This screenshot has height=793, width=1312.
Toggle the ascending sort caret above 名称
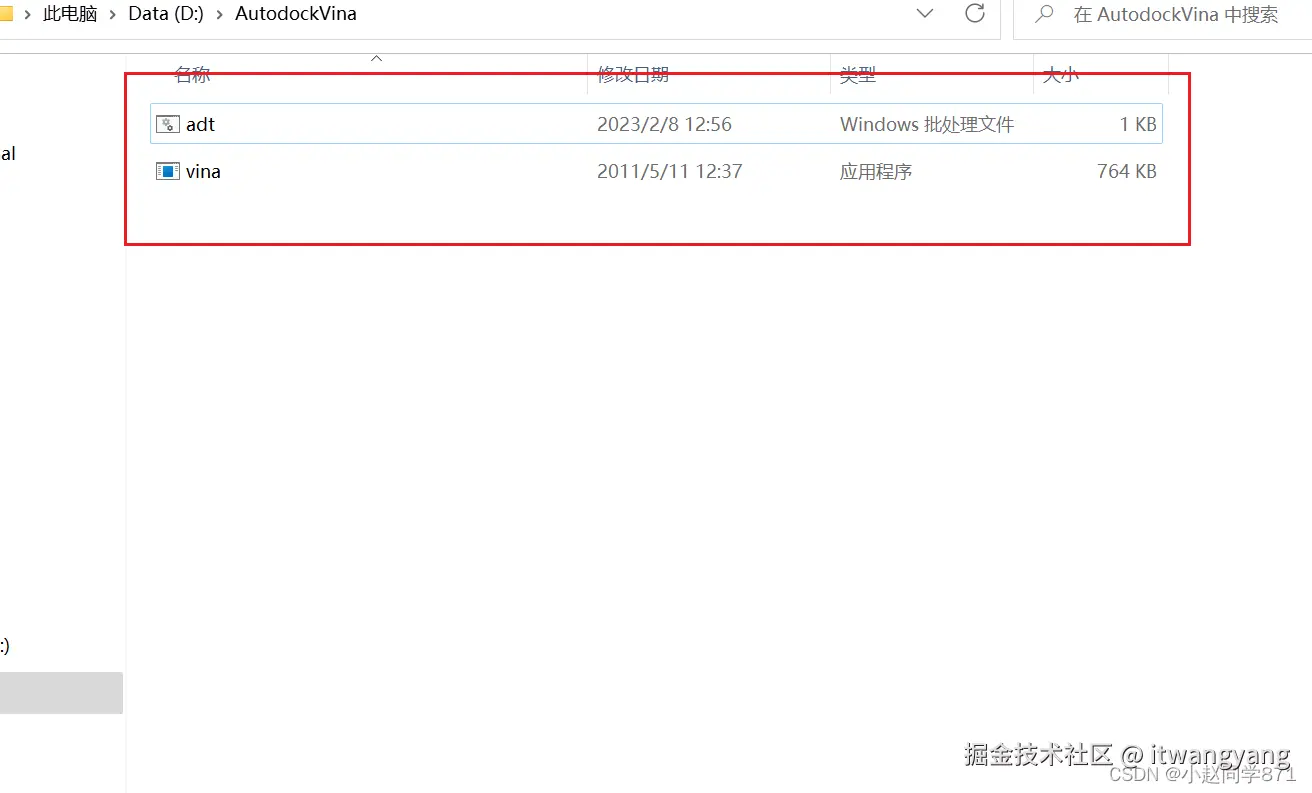pyautogui.click(x=376, y=58)
